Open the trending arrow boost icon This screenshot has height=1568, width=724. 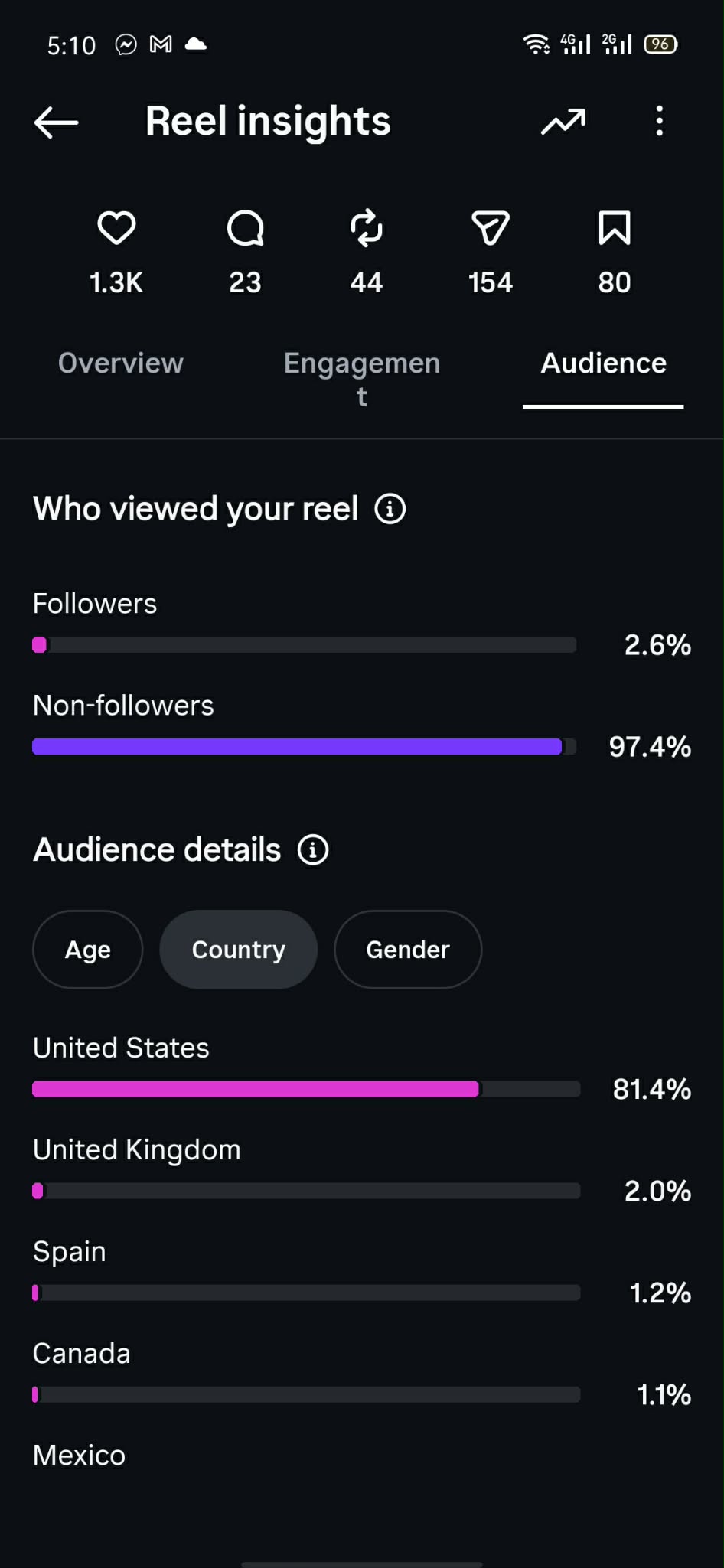click(x=563, y=122)
